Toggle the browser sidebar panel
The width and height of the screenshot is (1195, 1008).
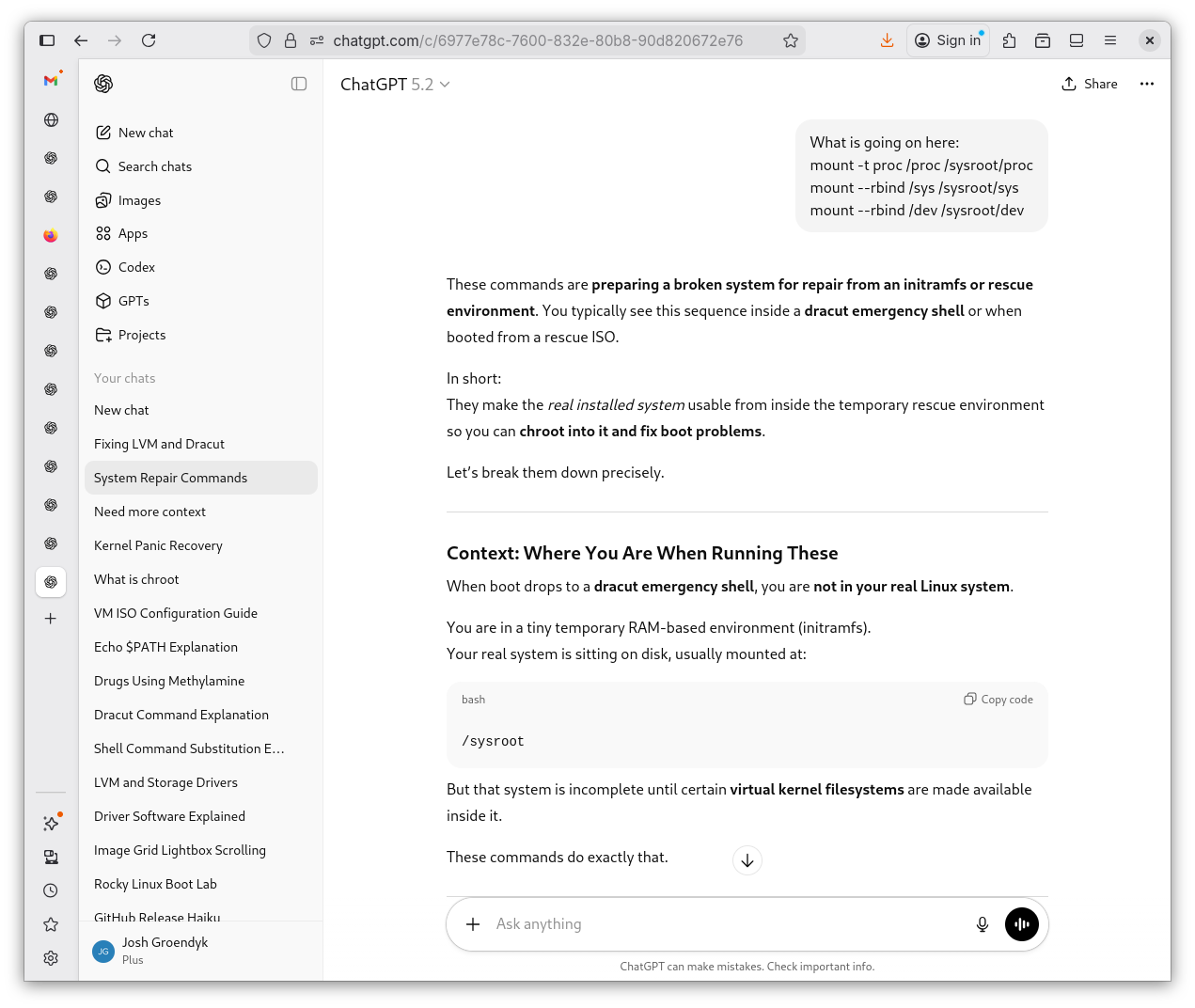click(47, 40)
